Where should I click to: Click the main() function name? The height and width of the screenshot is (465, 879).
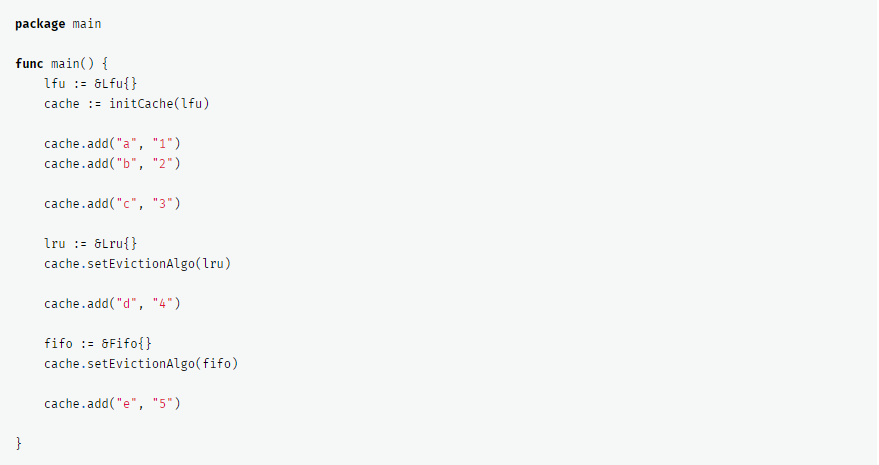pyautogui.click(x=65, y=63)
